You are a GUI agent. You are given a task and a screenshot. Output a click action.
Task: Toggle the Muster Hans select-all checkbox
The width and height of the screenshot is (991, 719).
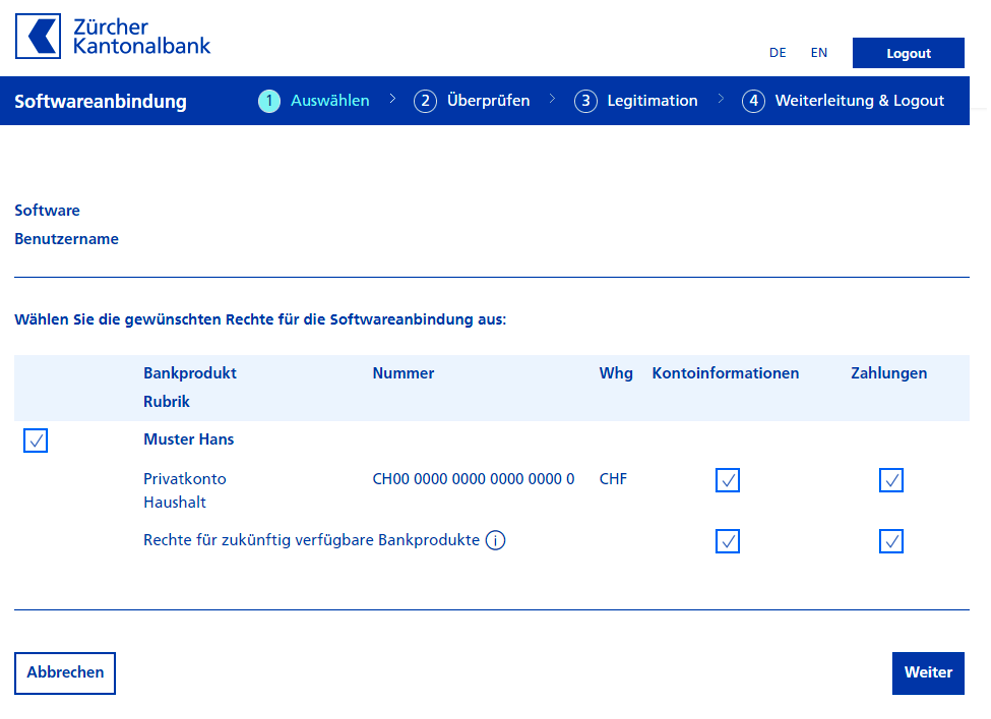tap(35, 440)
